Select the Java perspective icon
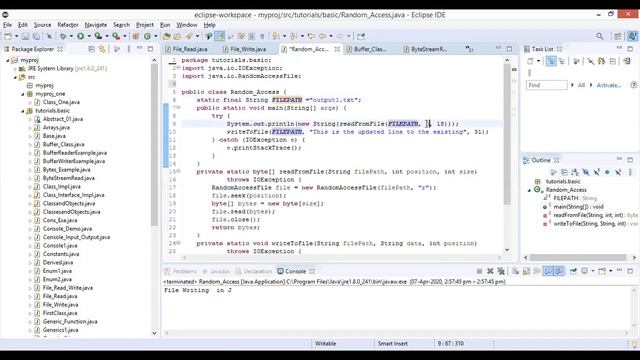This screenshot has height=360, width=640. tap(632, 36)
